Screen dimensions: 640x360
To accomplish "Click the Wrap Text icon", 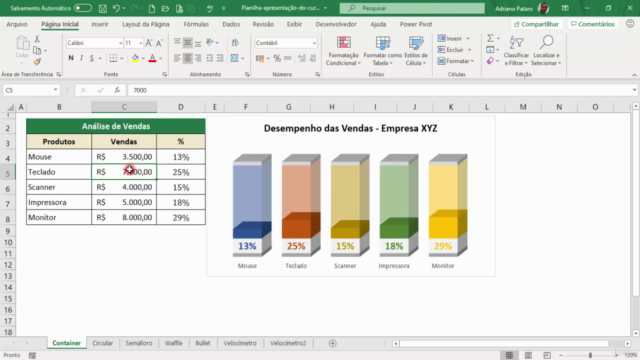I will pos(235,42).
